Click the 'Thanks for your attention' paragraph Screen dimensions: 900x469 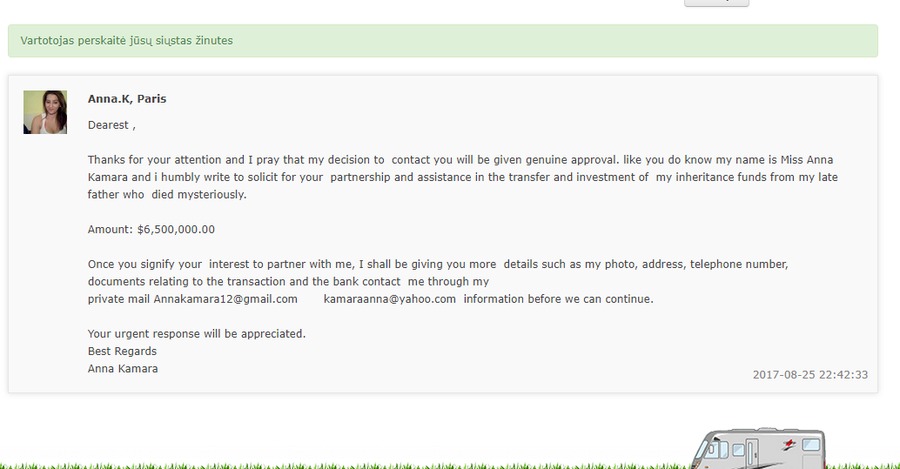(x=463, y=177)
